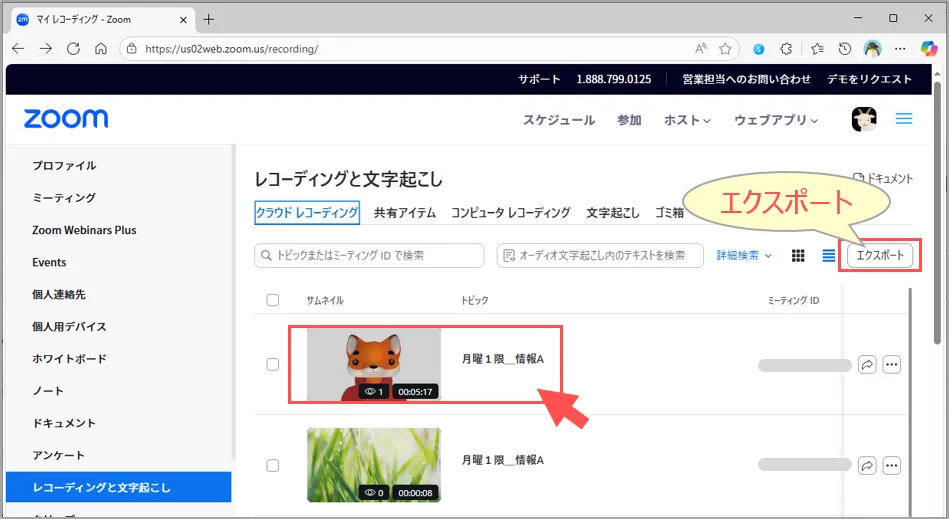Share the grass thumbnail recording
Viewport: 949px width, 519px height.
click(867, 466)
